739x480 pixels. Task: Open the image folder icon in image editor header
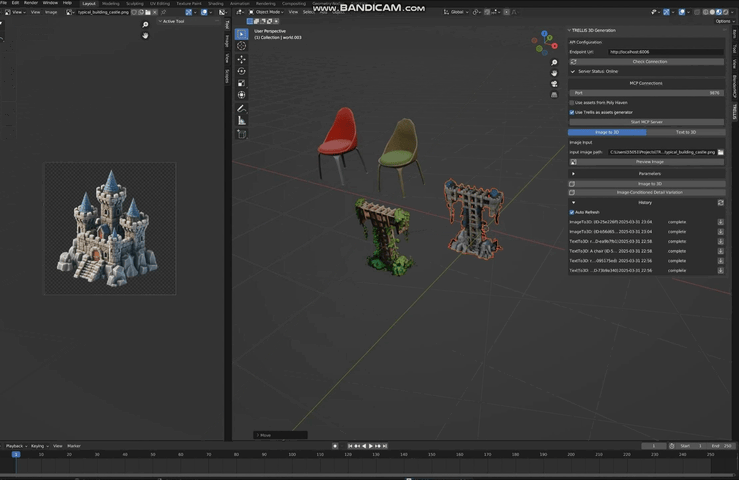coord(148,12)
